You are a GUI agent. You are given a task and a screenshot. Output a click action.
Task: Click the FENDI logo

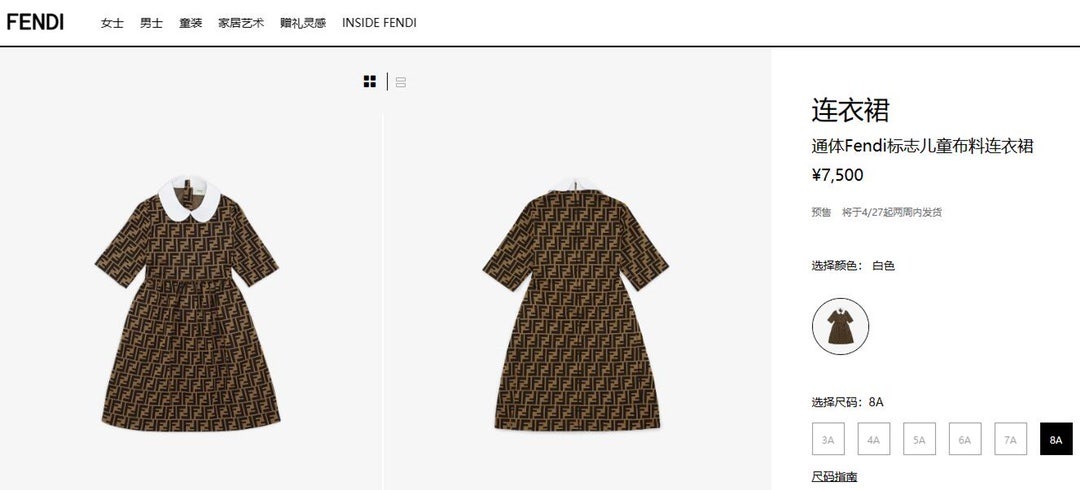35,22
